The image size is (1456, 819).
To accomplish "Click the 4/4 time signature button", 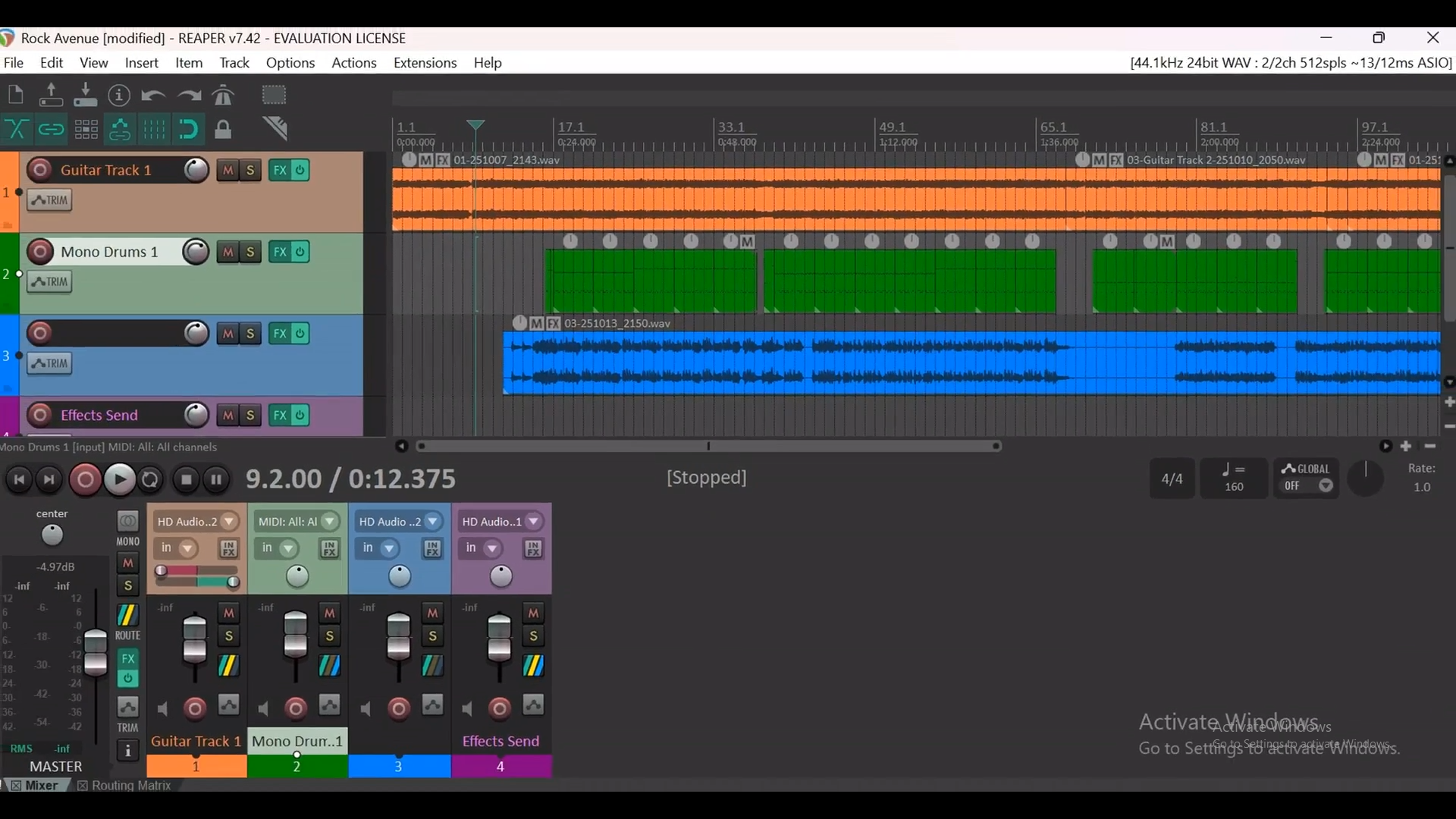I will tap(1172, 479).
